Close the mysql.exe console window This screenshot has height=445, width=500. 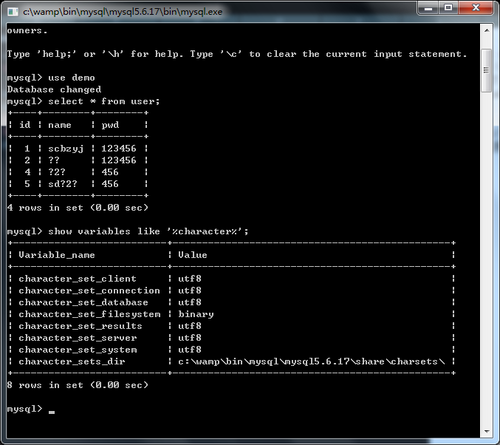(x=476, y=8)
